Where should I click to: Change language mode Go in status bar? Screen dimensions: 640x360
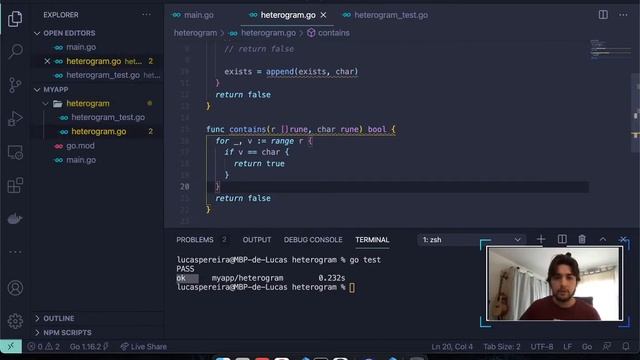587,347
